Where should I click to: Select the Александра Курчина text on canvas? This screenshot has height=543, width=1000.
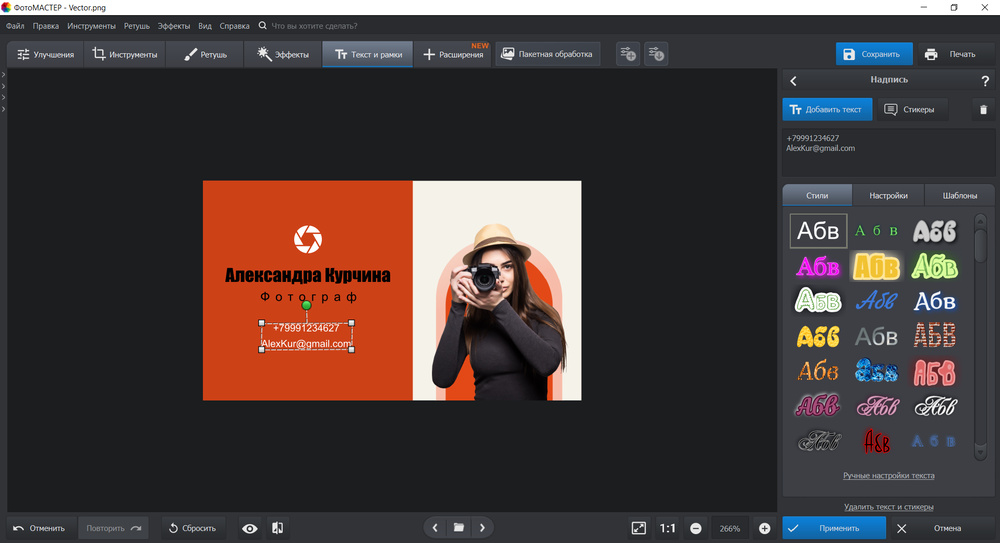coord(307,275)
